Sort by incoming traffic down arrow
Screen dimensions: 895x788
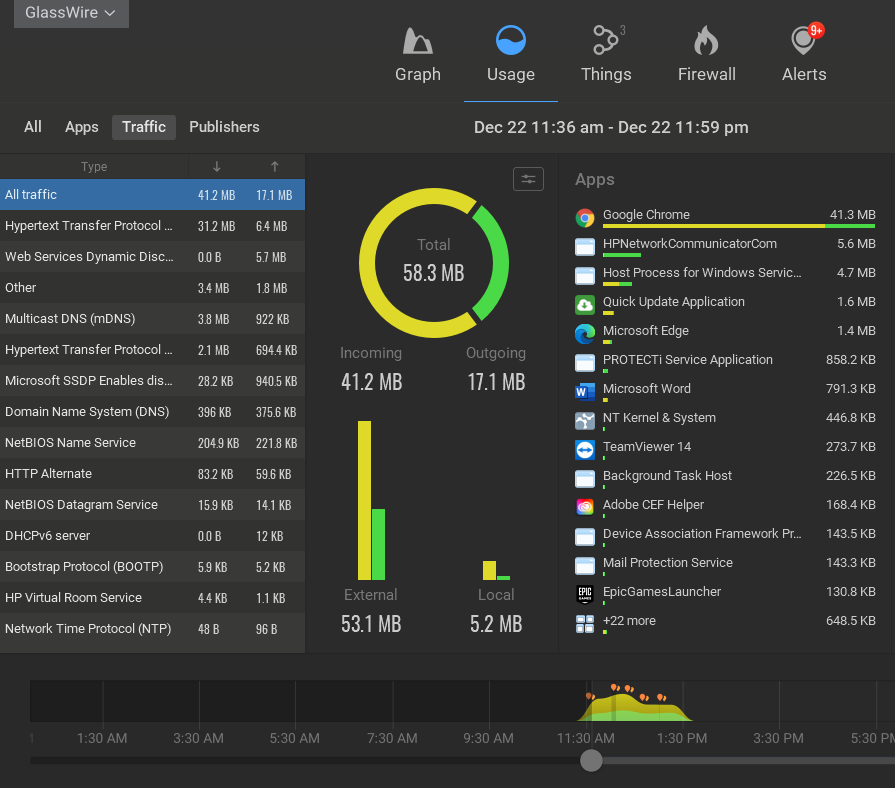pyautogui.click(x=216, y=167)
